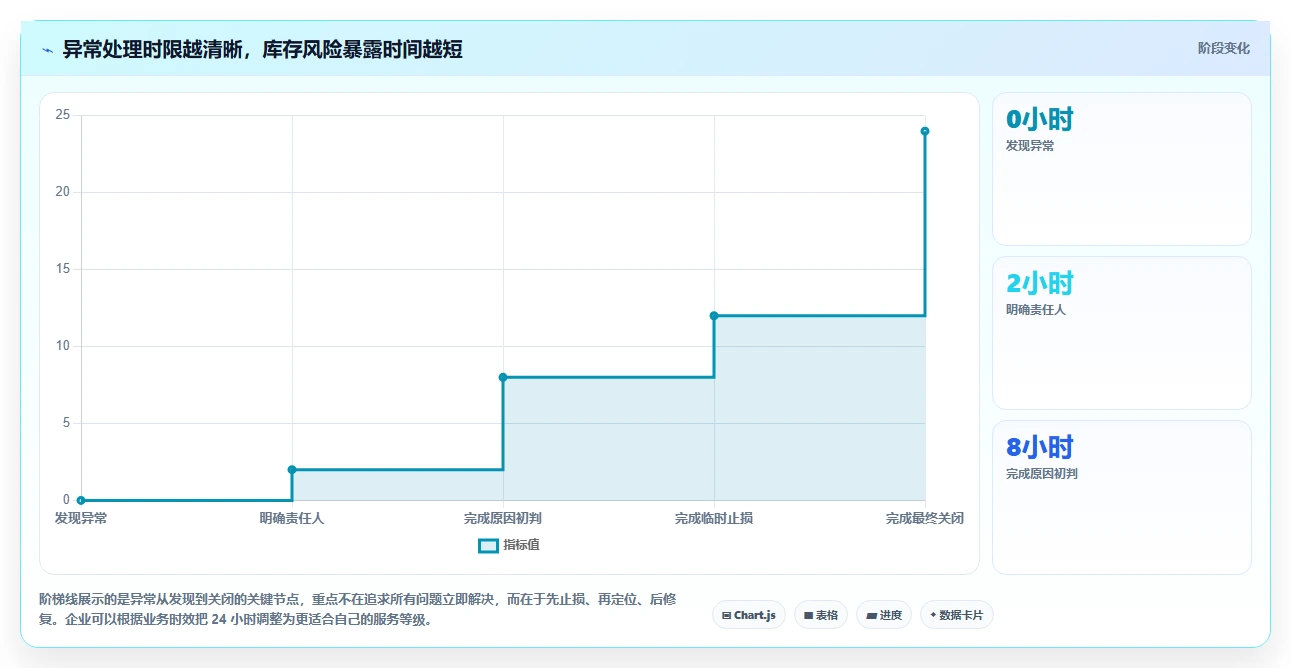Toggle the 指标值 legend item

509,545
